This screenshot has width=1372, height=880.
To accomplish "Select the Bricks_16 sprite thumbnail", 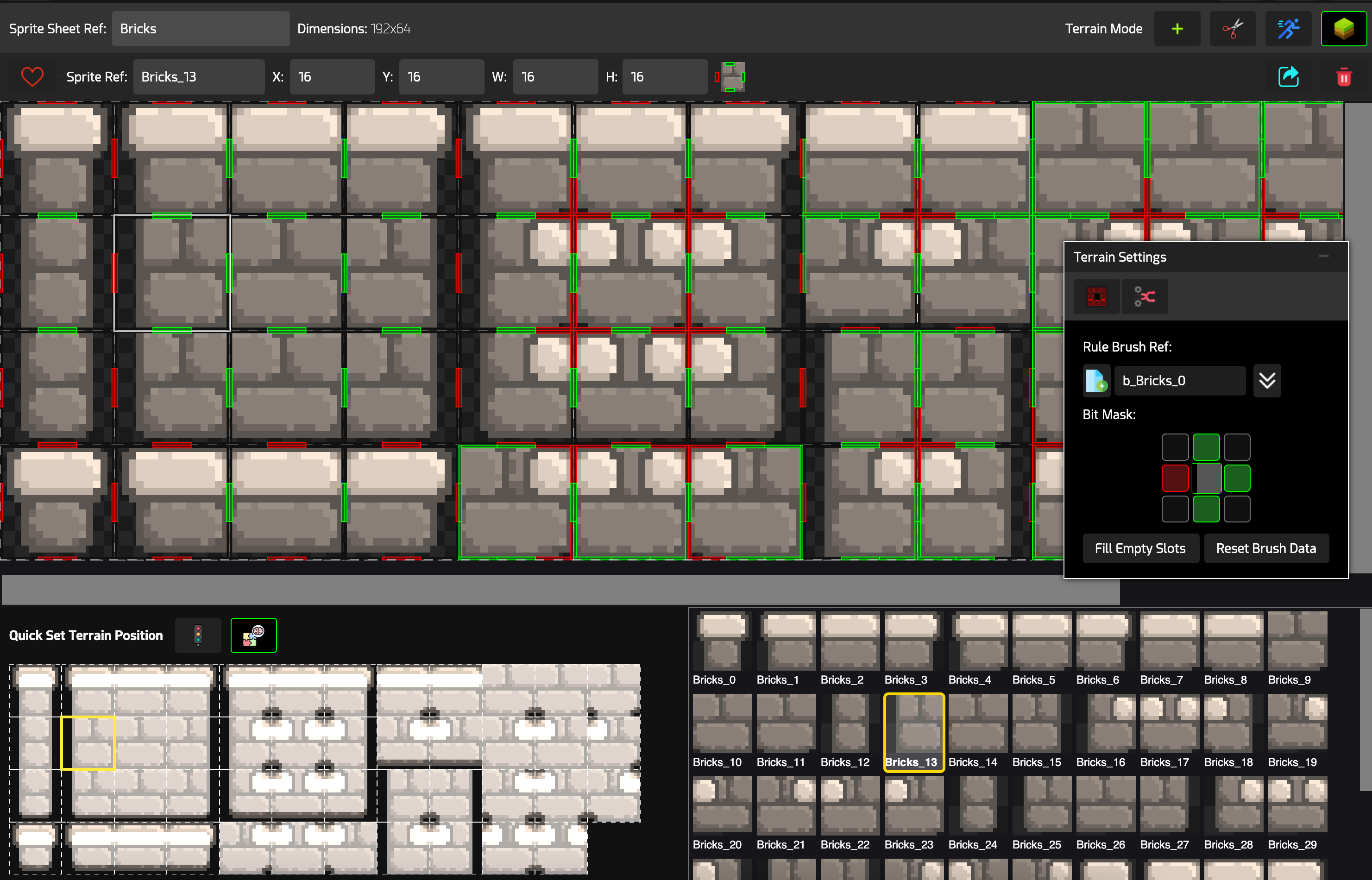I will coord(1106,723).
